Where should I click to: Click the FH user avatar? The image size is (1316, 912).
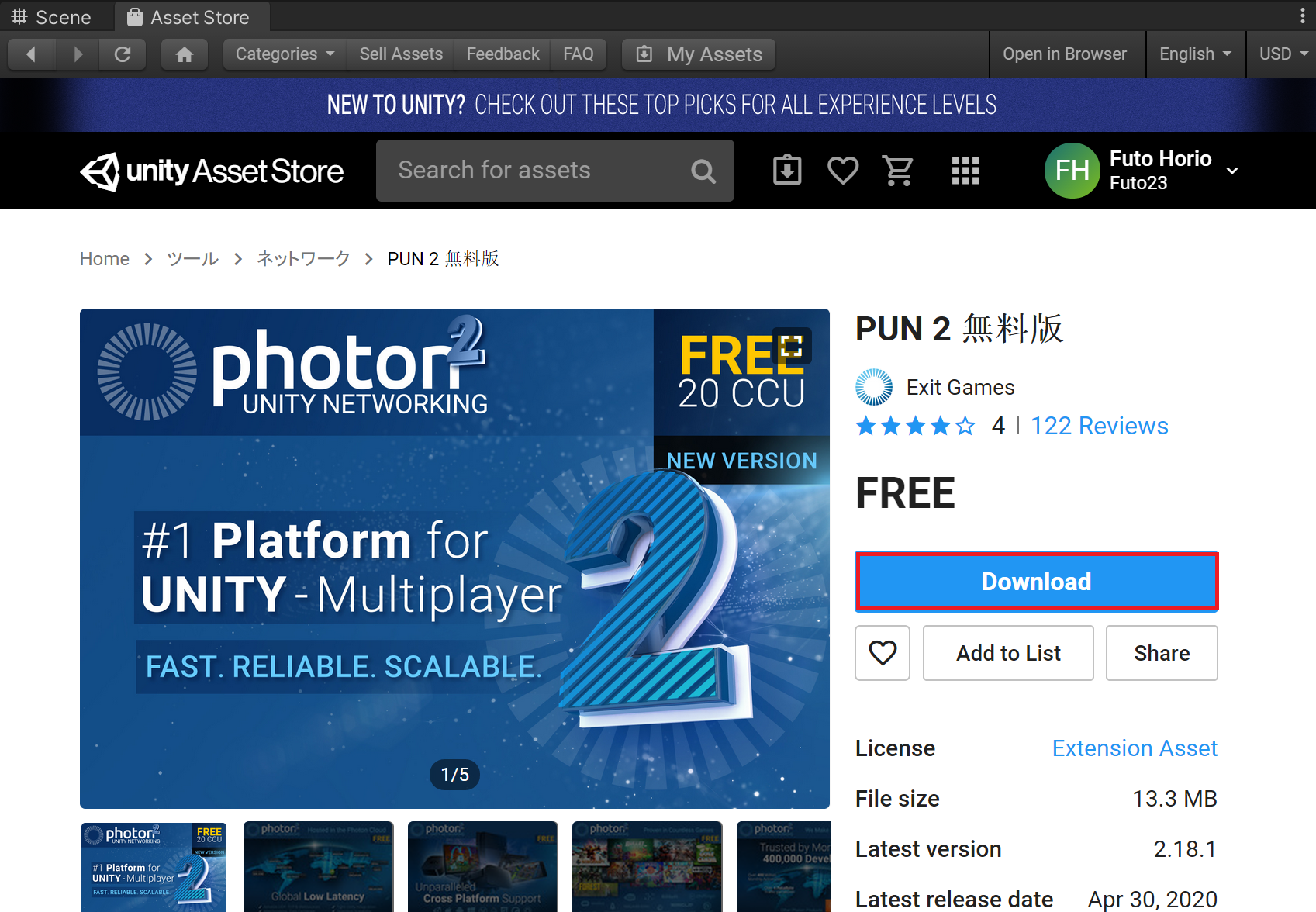pyautogui.click(x=1072, y=171)
